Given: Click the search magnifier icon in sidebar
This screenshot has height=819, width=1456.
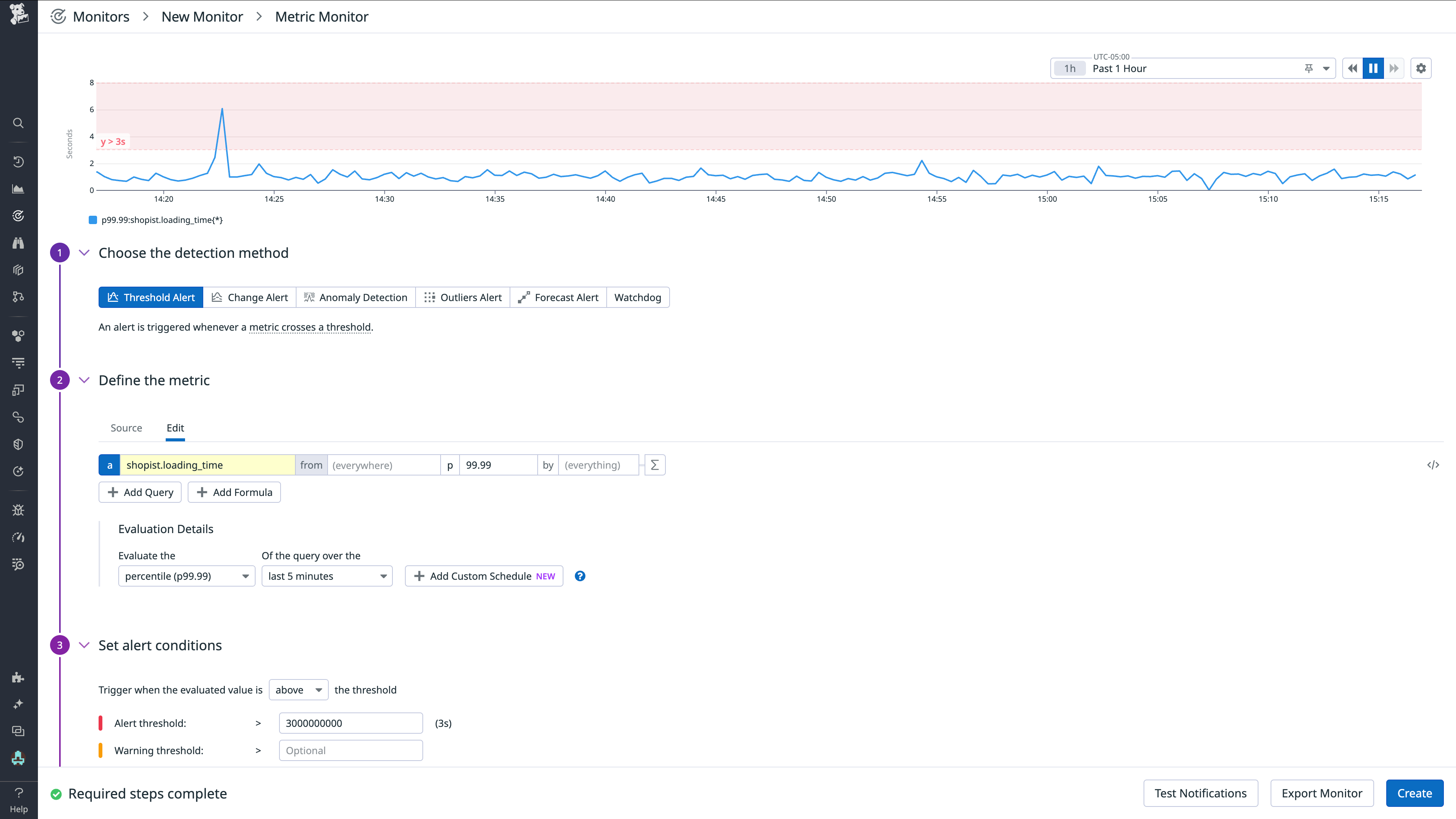Looking at the screenshot, I should [18, 123].
